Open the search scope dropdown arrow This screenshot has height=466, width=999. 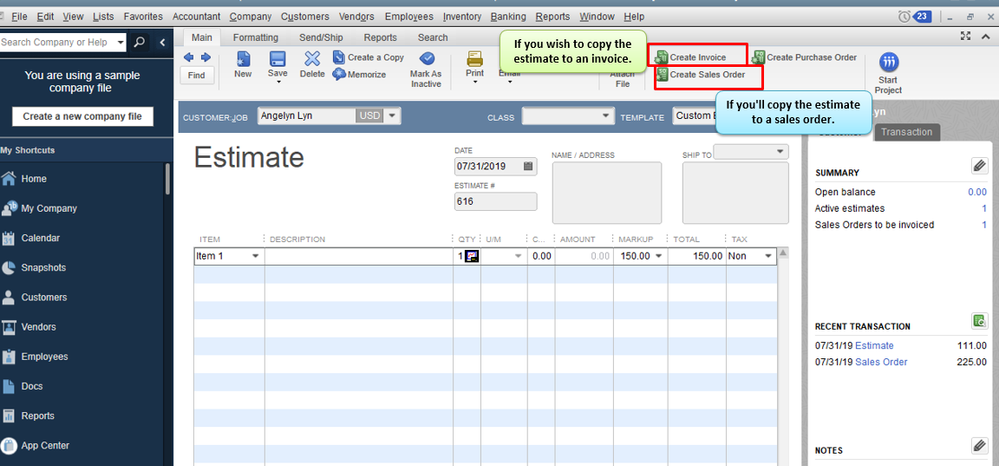click(120, 43)
